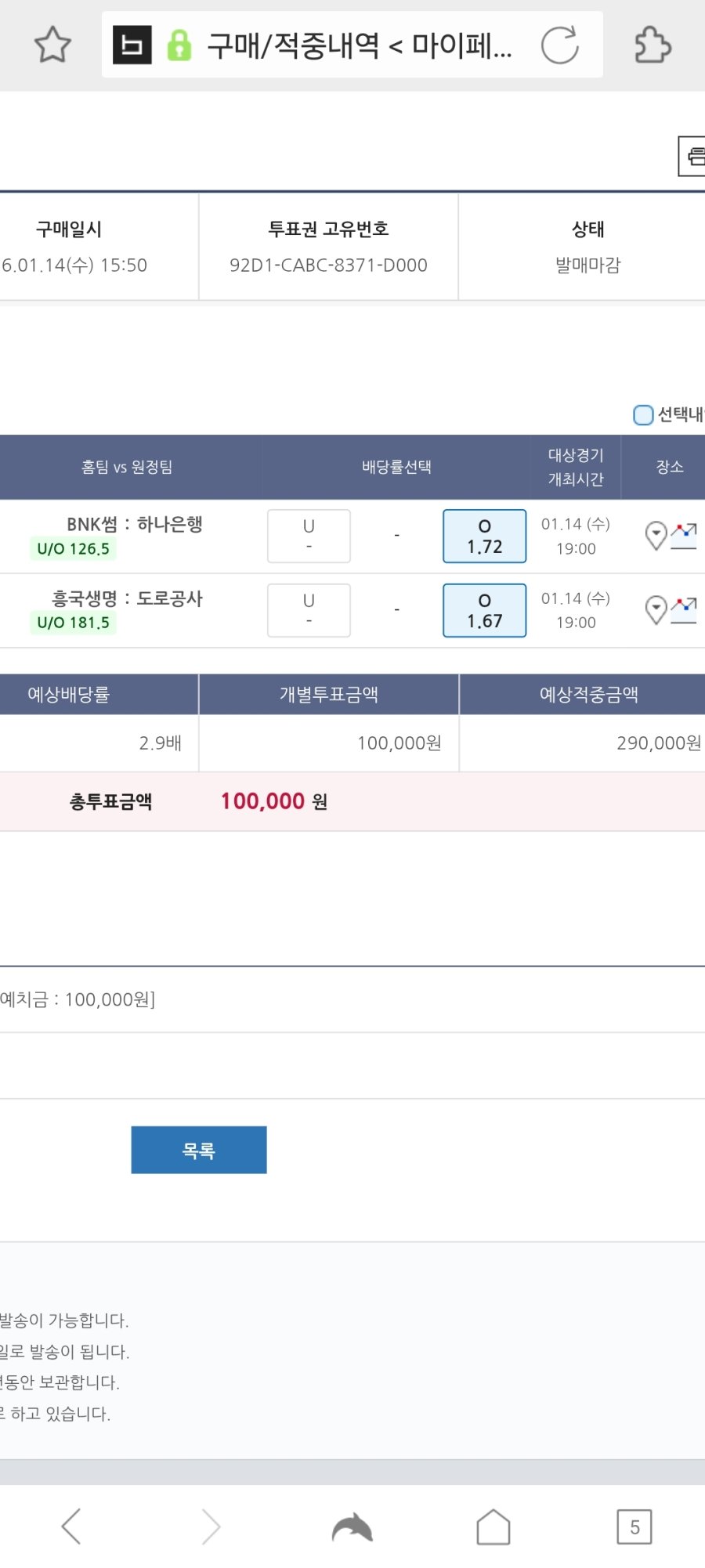Select the U option for 흥국생명 match
Screen dimensions: 705x1568
pyautogui.click(x=309, y=610)
